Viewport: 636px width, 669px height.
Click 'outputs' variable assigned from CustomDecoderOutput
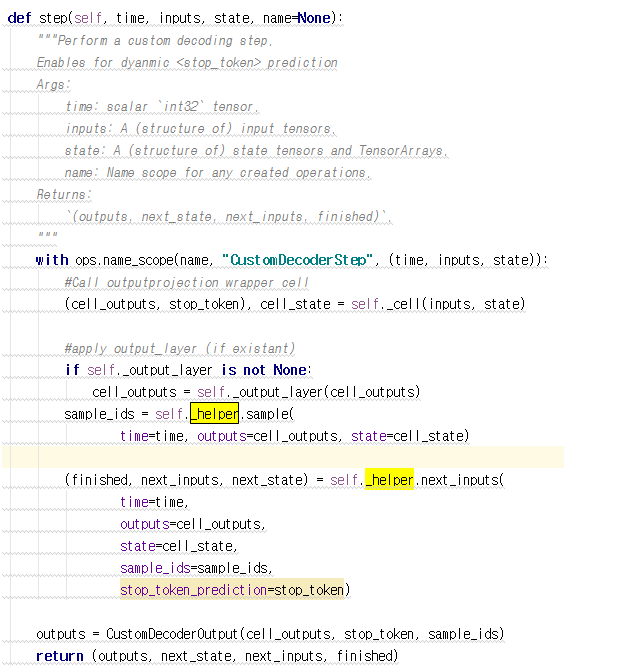pos(61,634)
